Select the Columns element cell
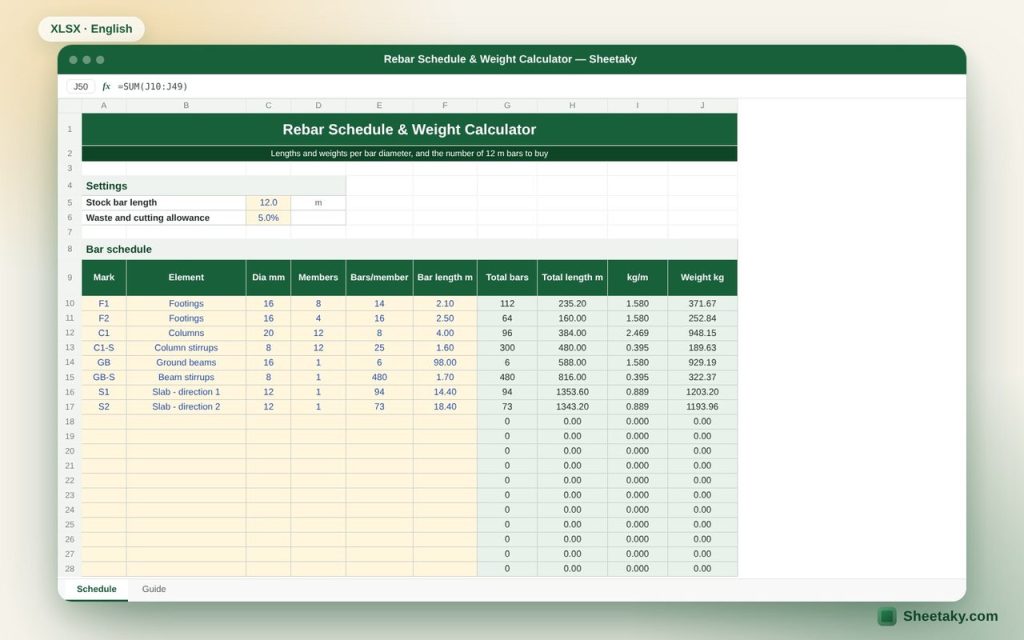Viewport: 1024px width, 640px height. pyautogui.click(x=186, y=333)
